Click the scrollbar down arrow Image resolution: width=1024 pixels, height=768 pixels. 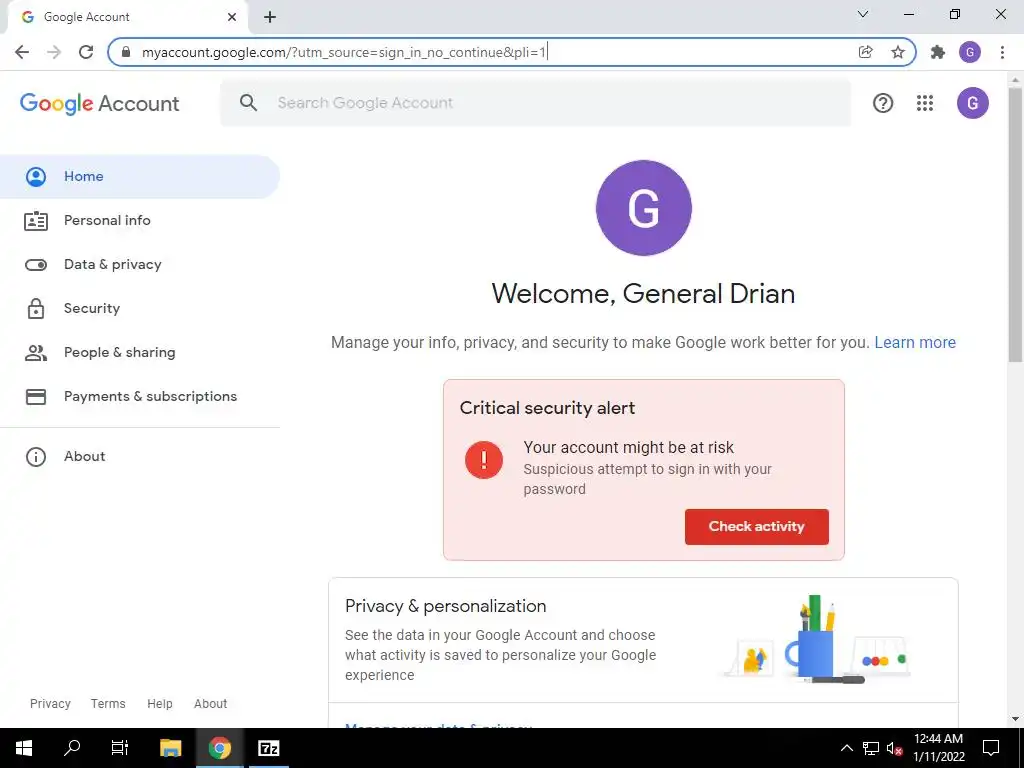pyautogui.click(x=1015, y=719)
